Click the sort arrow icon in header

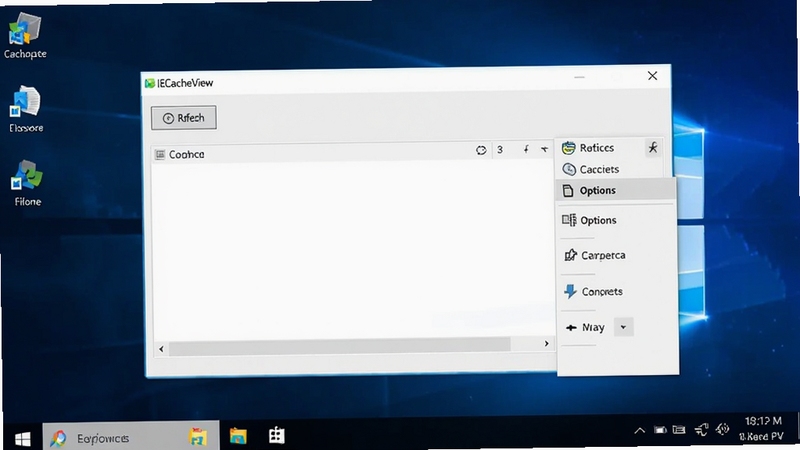[x=526, y=149]
